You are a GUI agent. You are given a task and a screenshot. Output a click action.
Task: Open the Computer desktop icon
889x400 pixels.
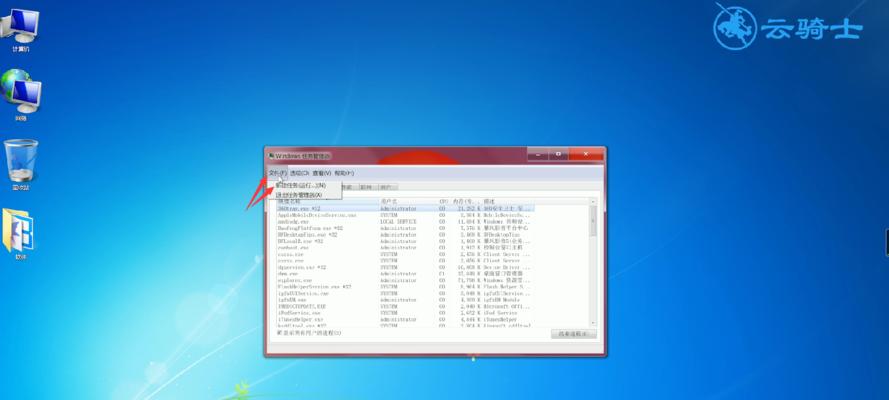click(x=20, y=30)
